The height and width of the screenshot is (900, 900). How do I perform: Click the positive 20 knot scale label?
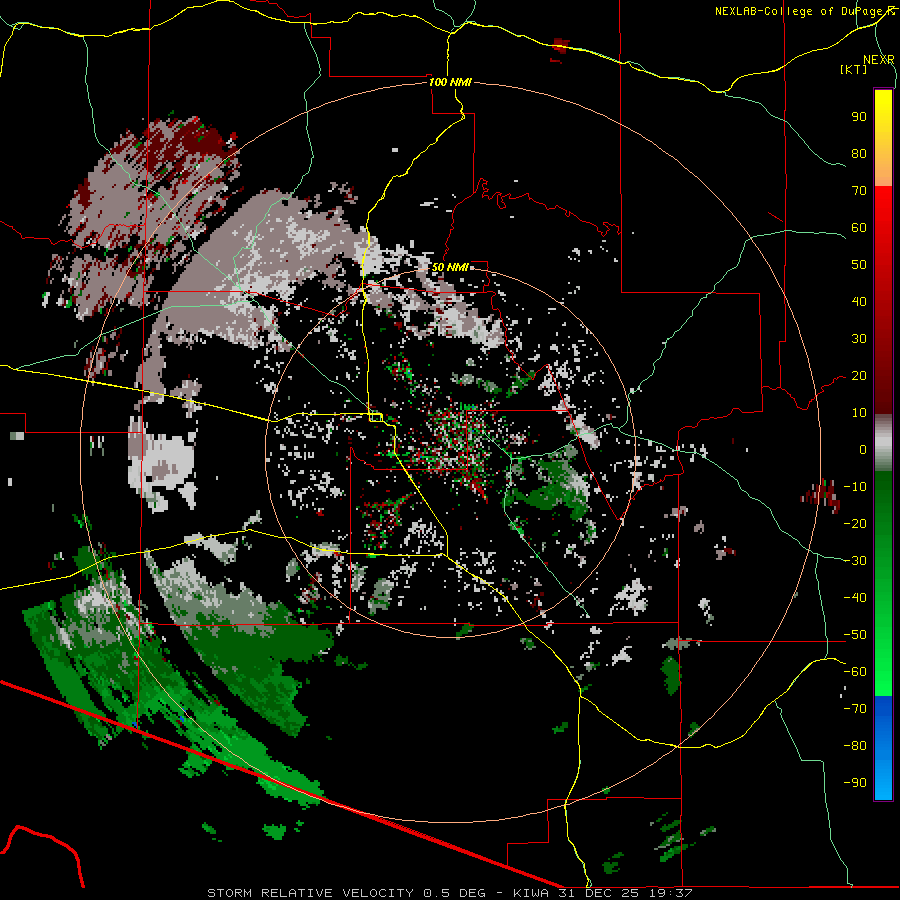point(859,376)
